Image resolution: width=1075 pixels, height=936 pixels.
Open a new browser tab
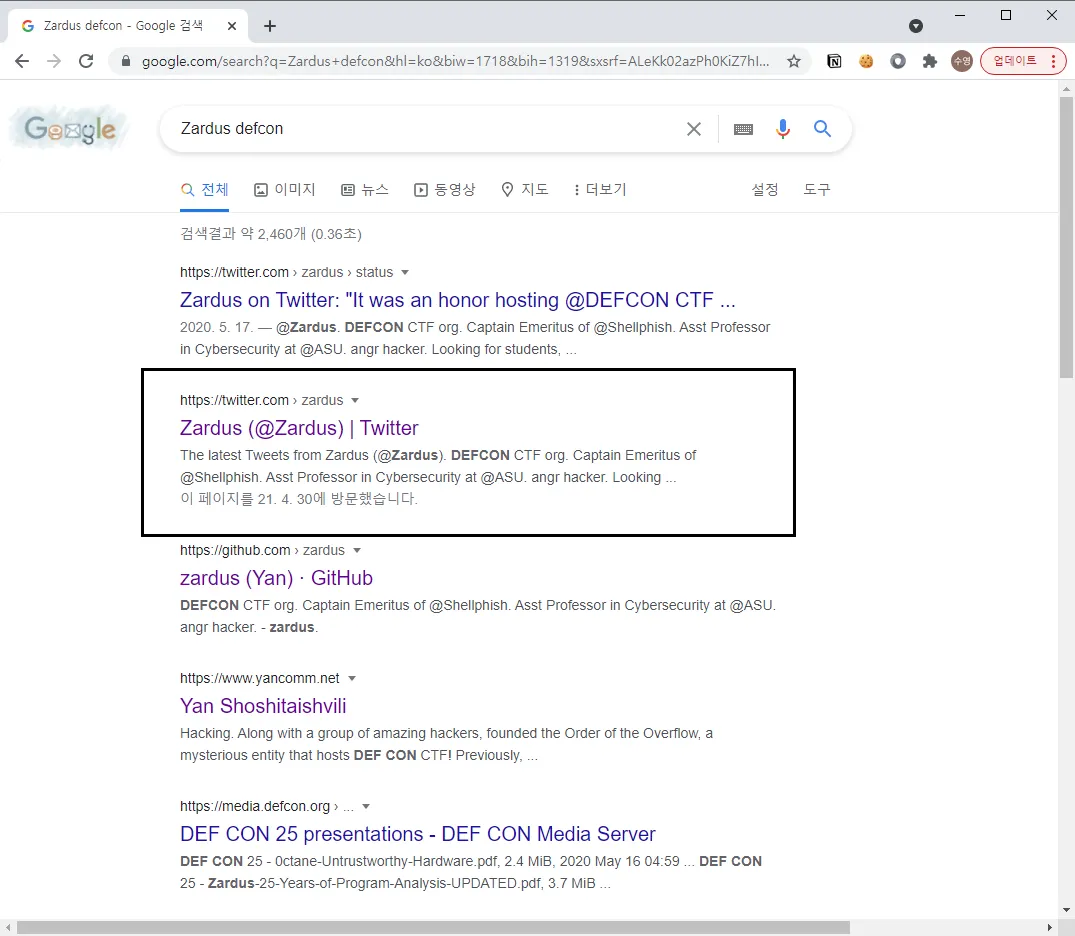[x=270, y=26]
